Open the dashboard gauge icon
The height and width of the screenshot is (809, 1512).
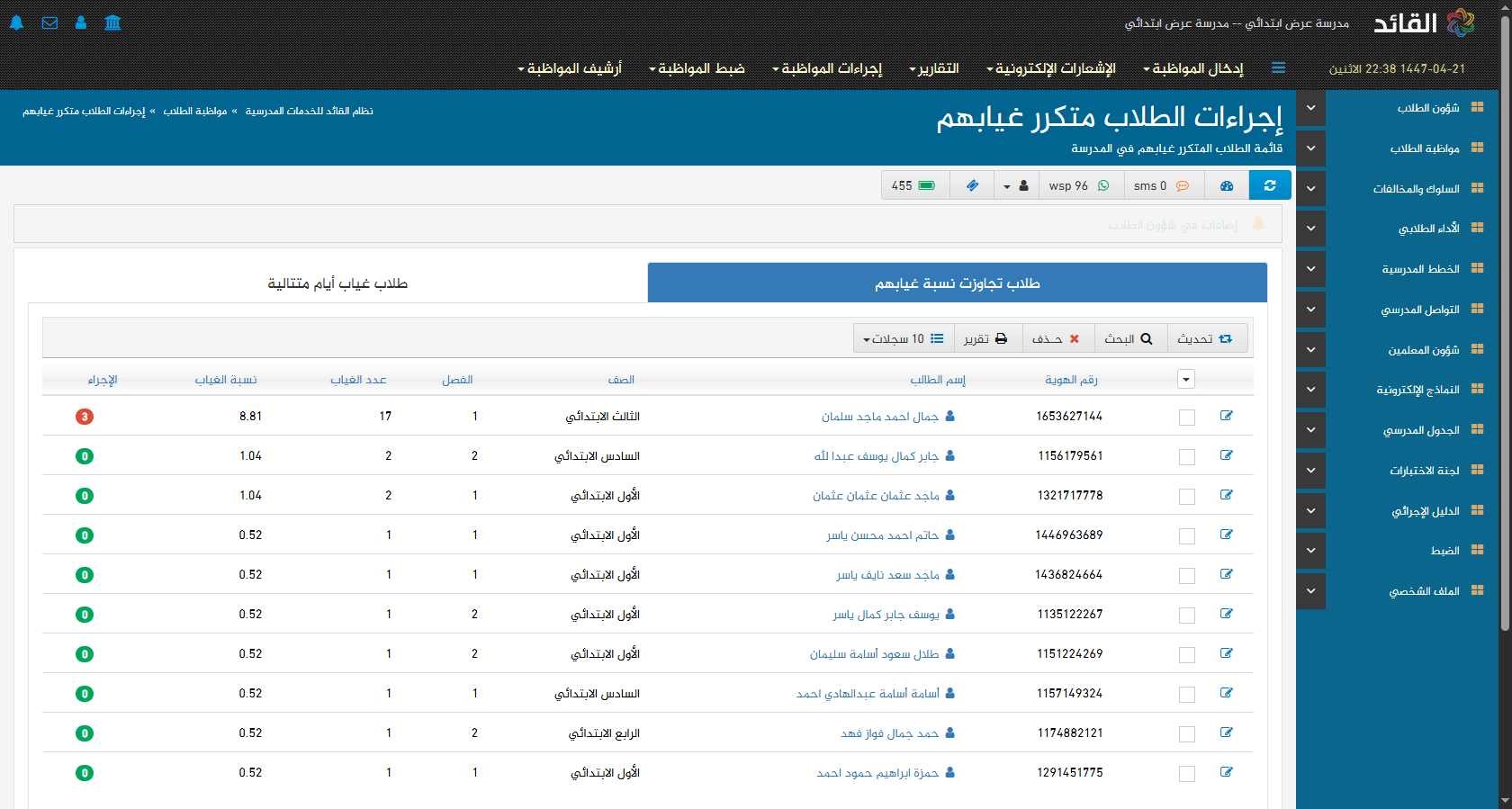(1226, 185)
